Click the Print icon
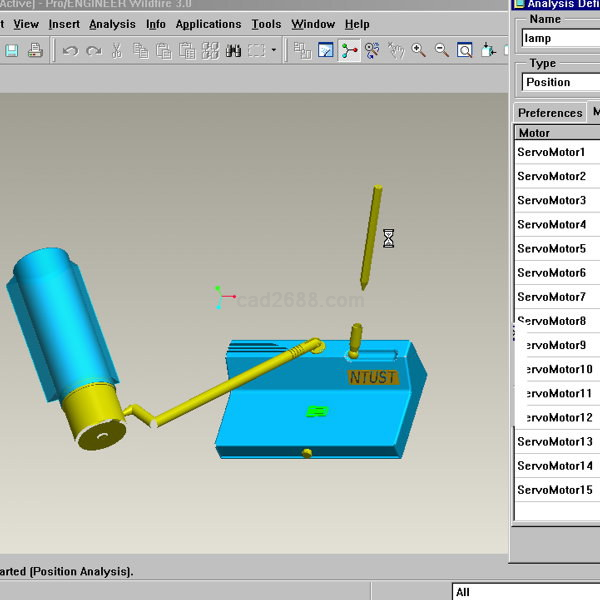The image size is (600, 600). pos(35,50)
